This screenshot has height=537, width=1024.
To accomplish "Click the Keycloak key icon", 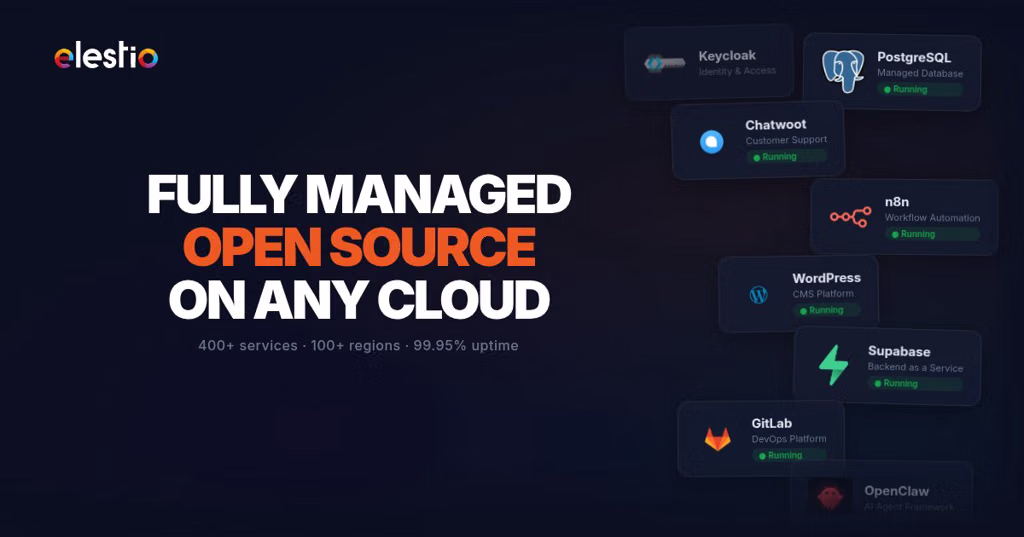I will tap(664, 63).
